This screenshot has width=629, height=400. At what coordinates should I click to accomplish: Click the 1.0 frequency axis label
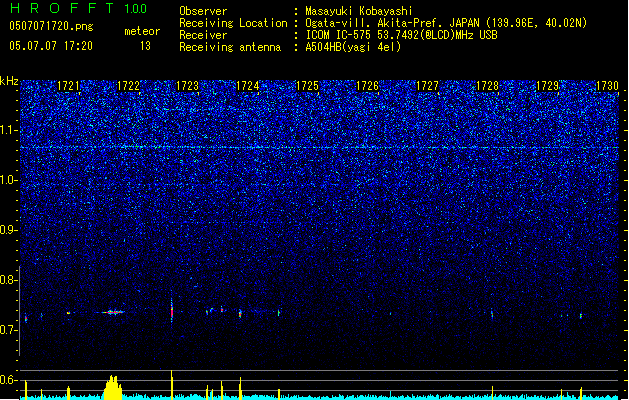click(x=9, y=180)
